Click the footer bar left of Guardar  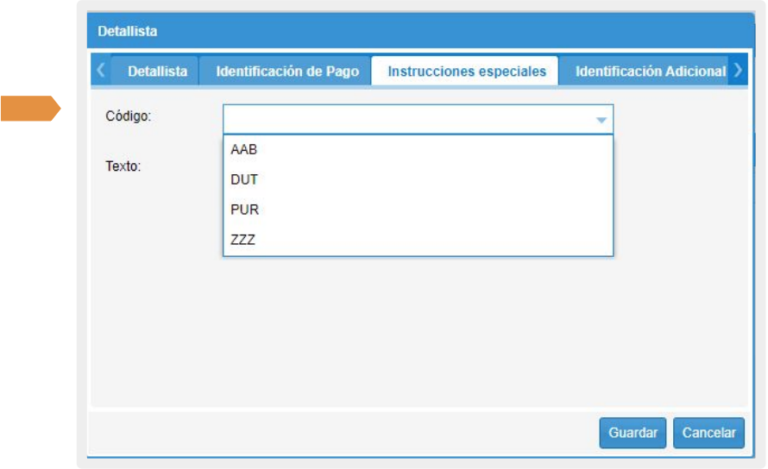340,433
